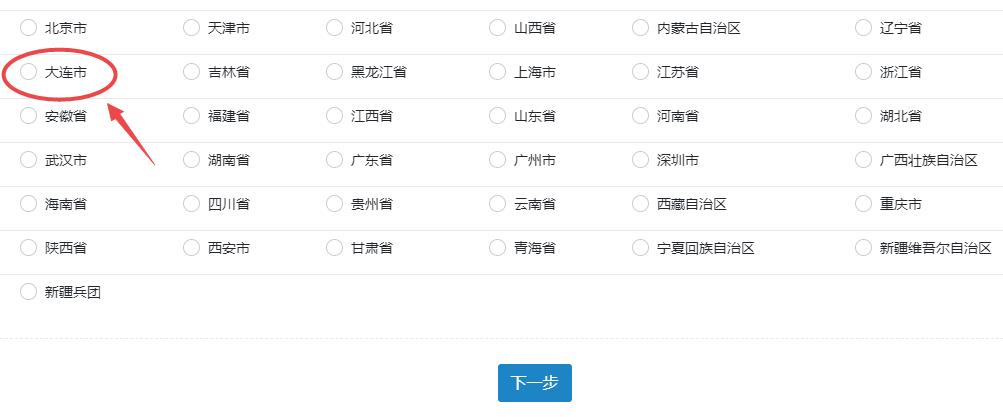Image resolution: width=1003 pixels, height=417 pixels.
Task: Select 西安市 radio button
Action: (191, 248)
